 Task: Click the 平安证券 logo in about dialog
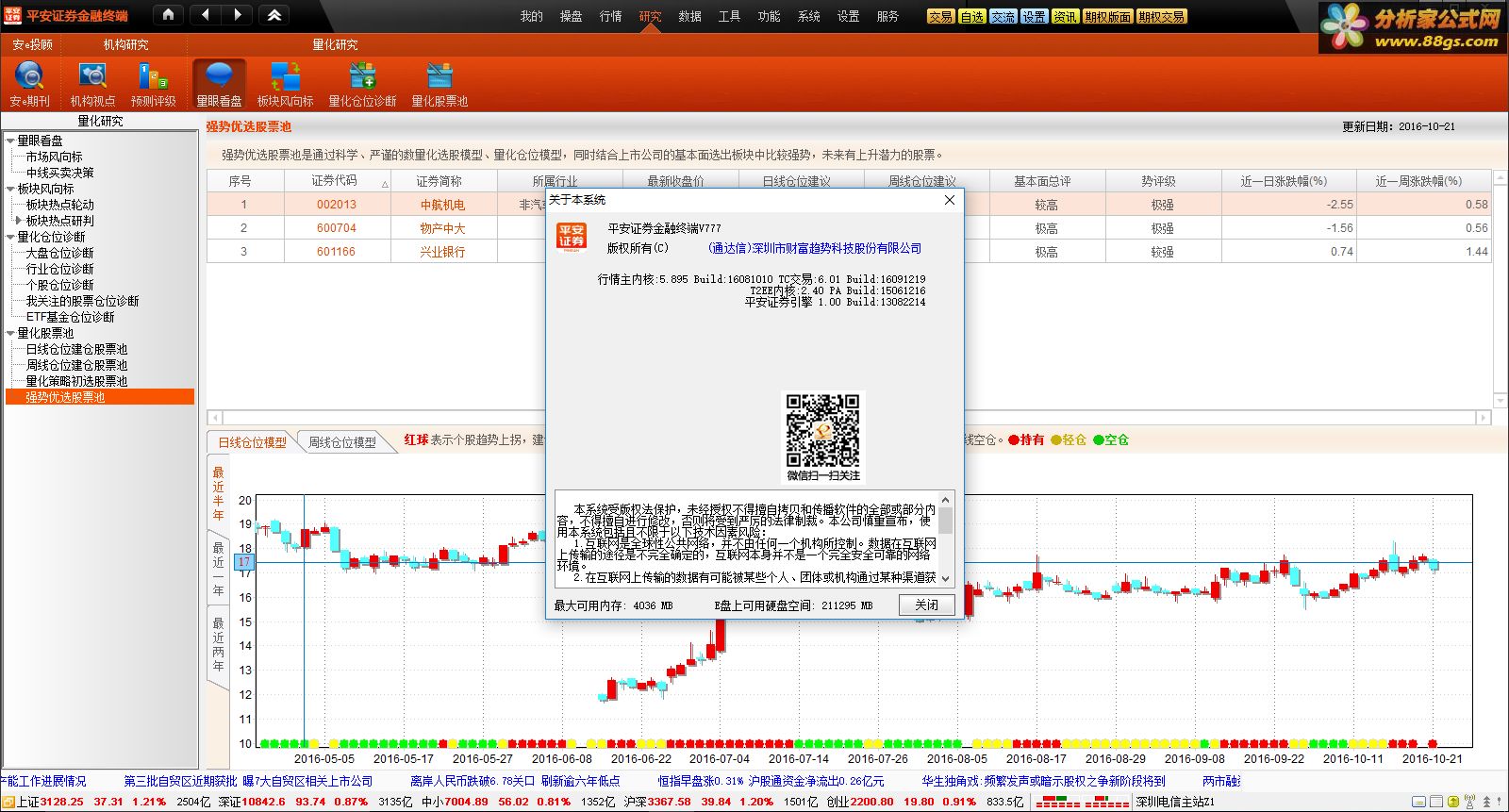point(572,238)
